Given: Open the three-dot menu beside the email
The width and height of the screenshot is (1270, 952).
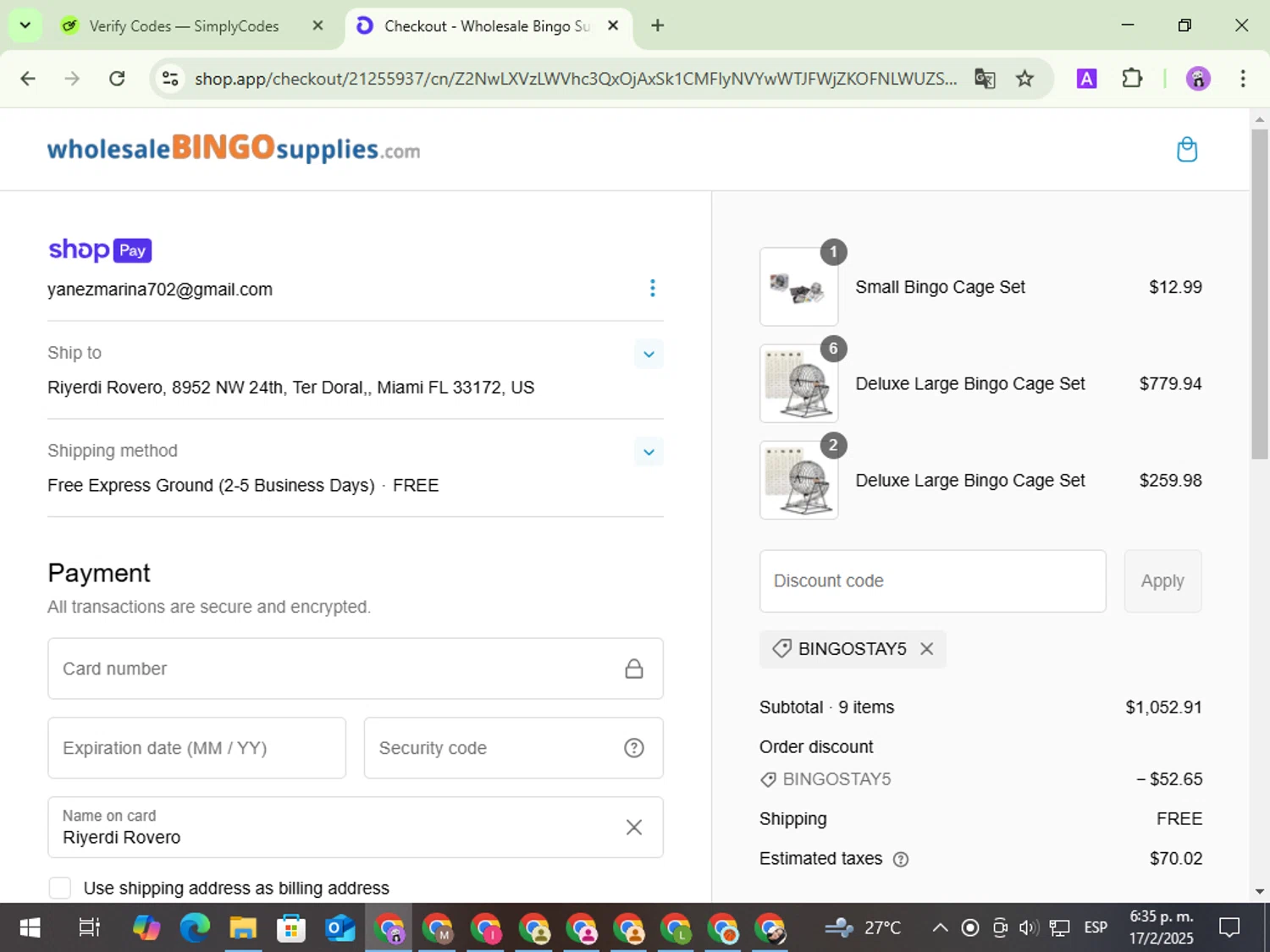Looking at the screenshot, I should point(652,289).
